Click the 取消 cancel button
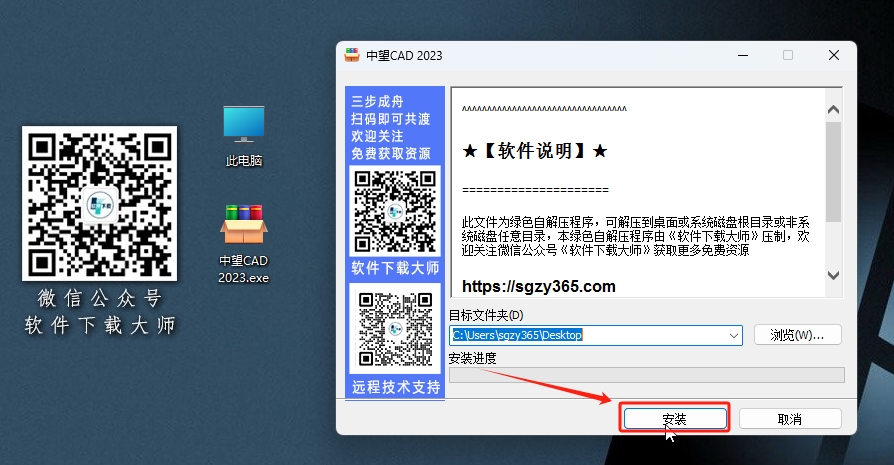This screenshot has width=894, height=465. pyautogui.click(x=790, y=419)
